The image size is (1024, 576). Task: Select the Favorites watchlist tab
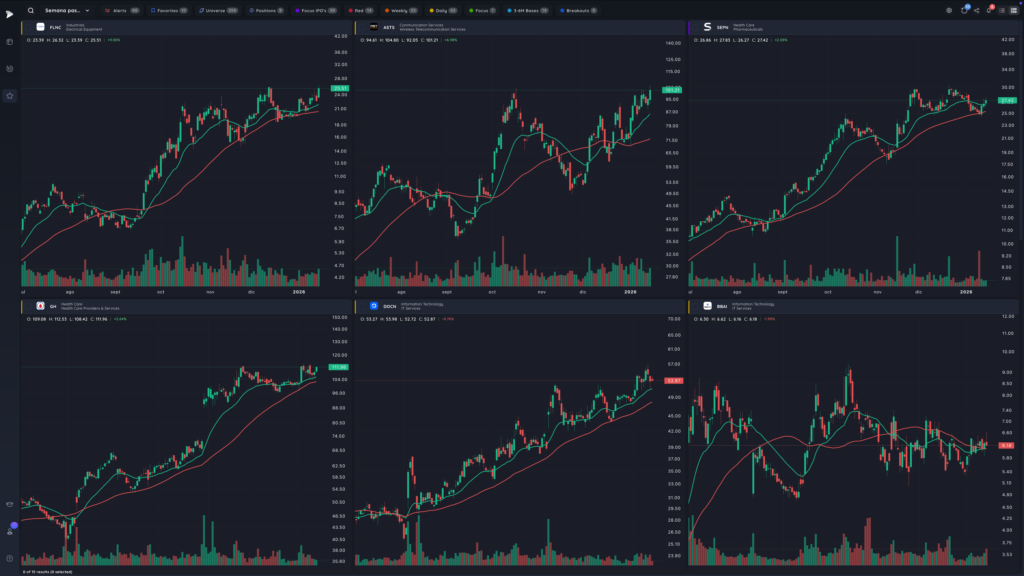coord(169,10)
